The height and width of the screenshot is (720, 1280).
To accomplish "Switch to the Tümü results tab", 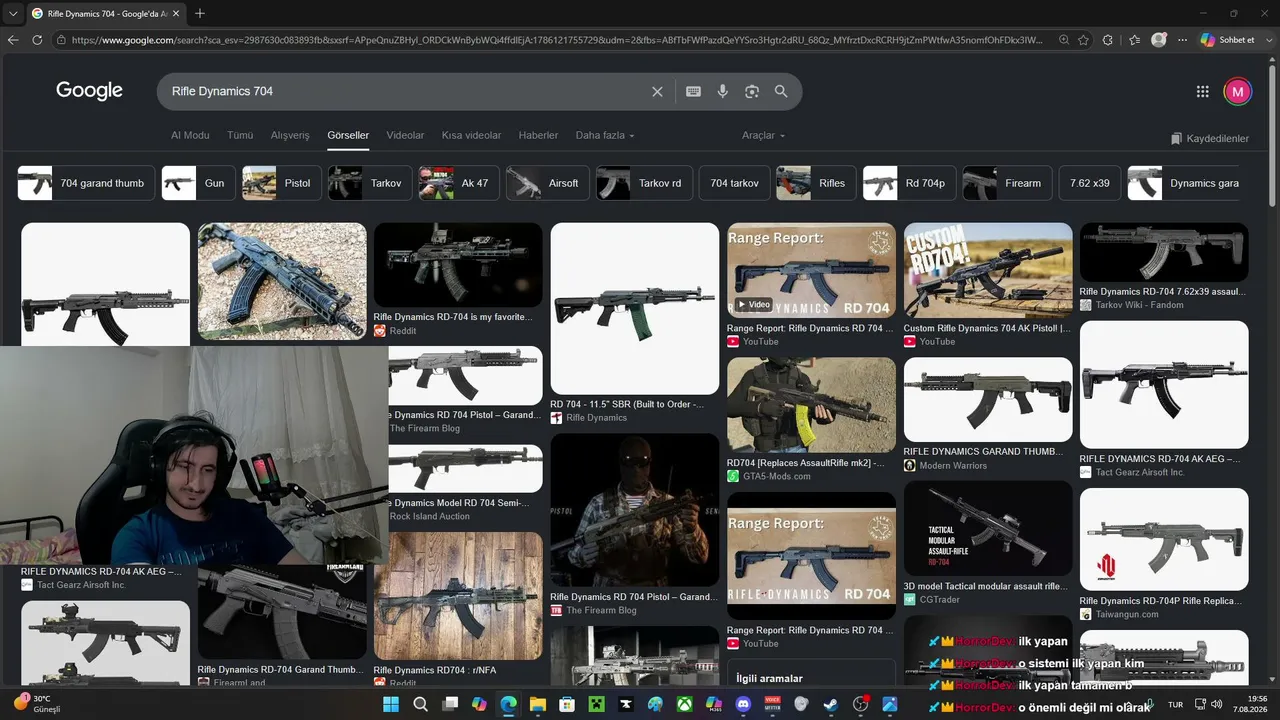I will 240,135.
